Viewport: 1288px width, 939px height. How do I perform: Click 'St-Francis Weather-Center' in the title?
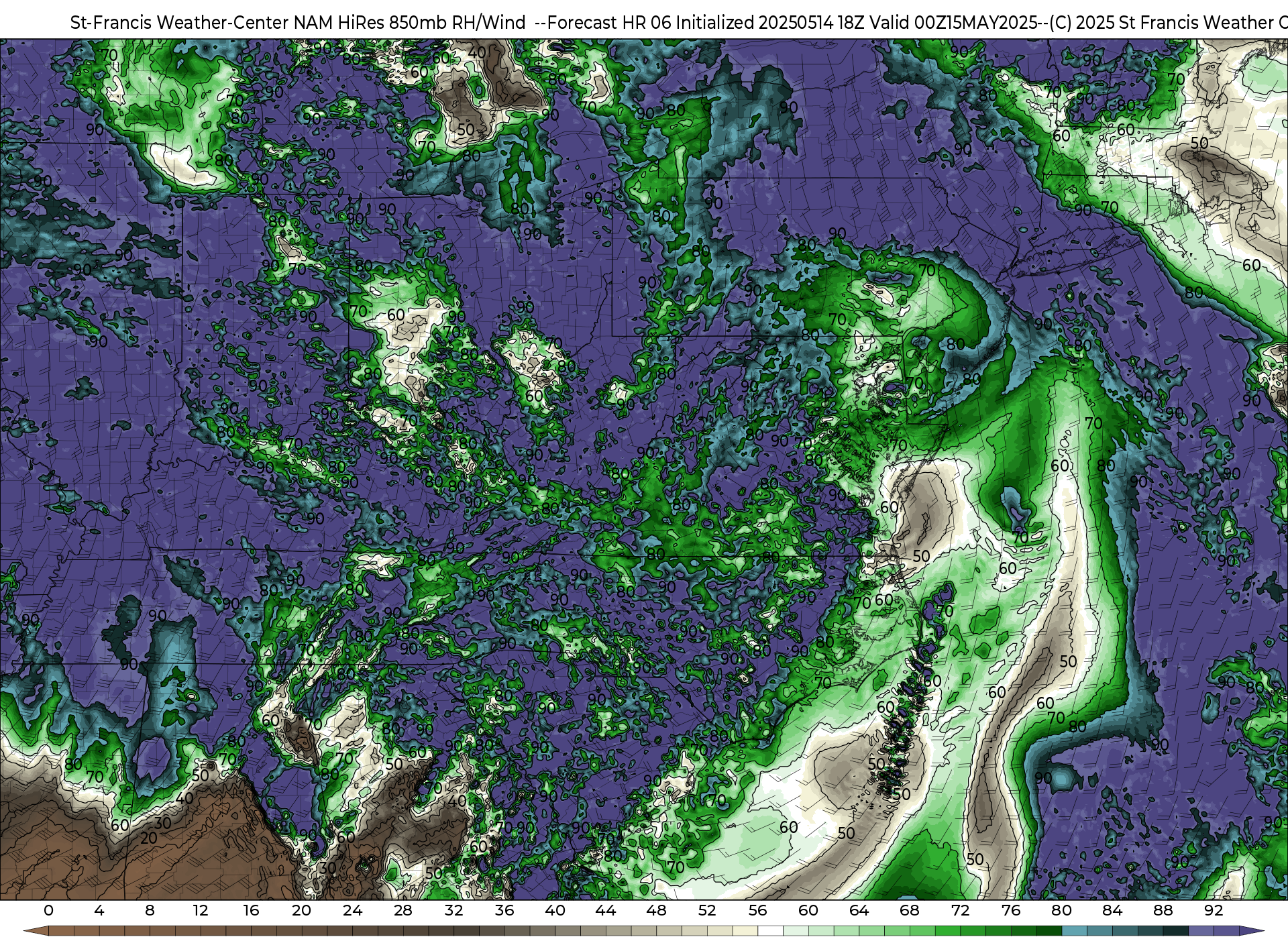[179, 23]
